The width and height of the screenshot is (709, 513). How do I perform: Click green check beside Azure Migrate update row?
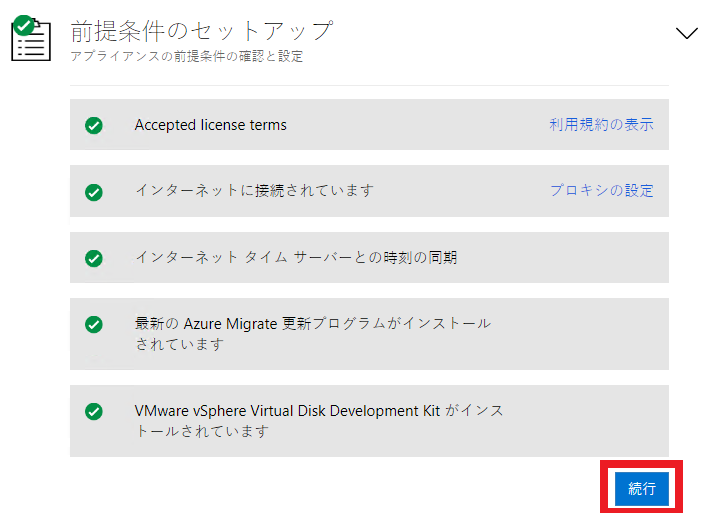94,324
